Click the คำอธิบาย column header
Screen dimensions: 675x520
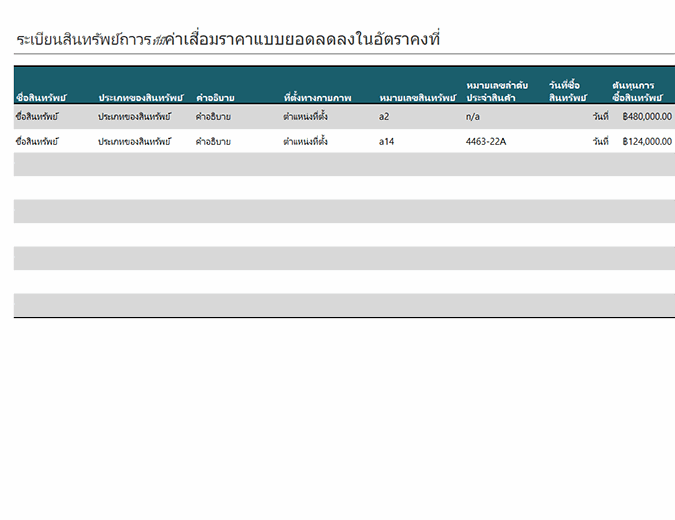(x=215, y=98)
